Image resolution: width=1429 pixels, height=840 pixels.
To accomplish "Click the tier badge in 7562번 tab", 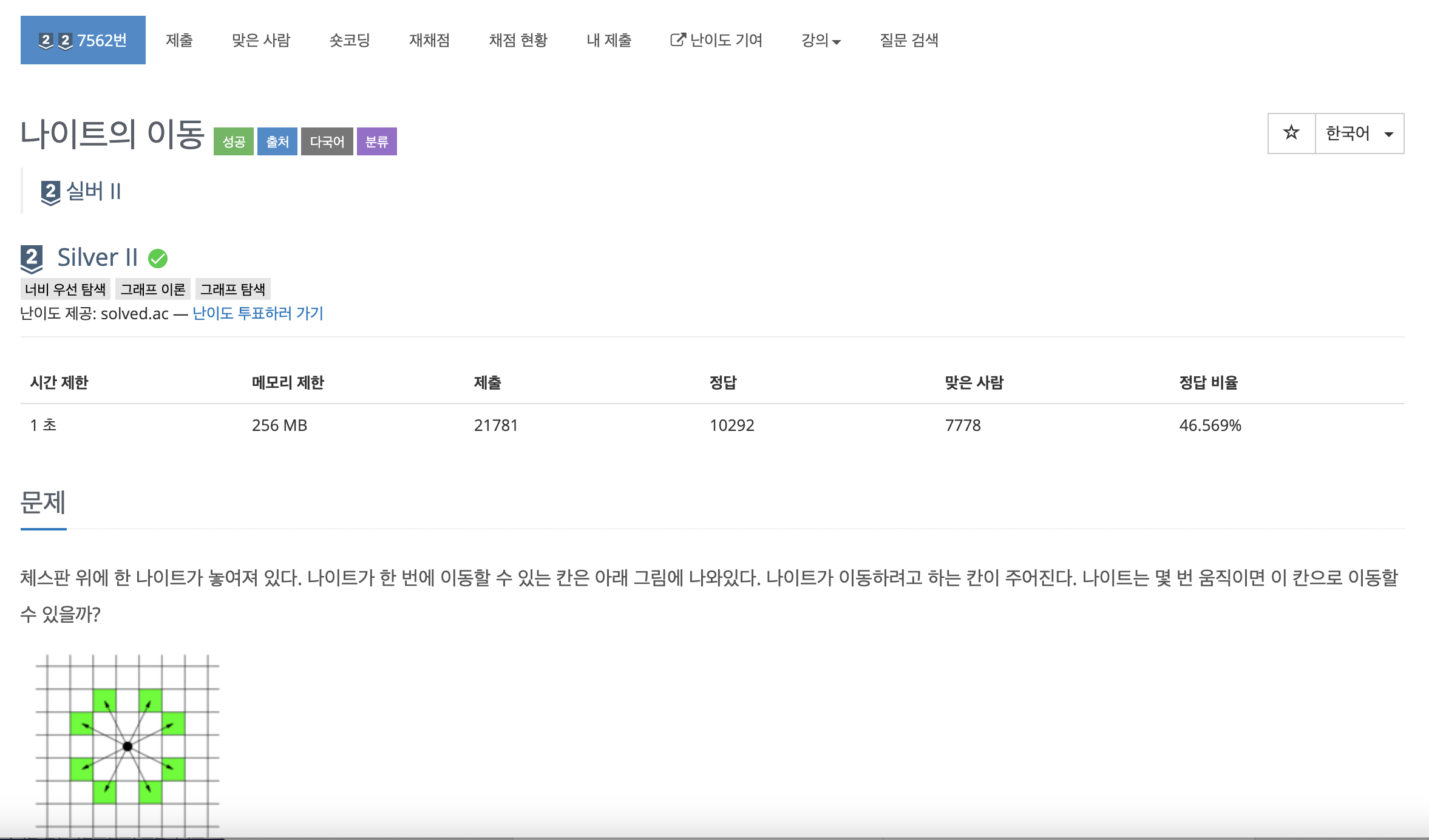I will click(x=46, y=41).
